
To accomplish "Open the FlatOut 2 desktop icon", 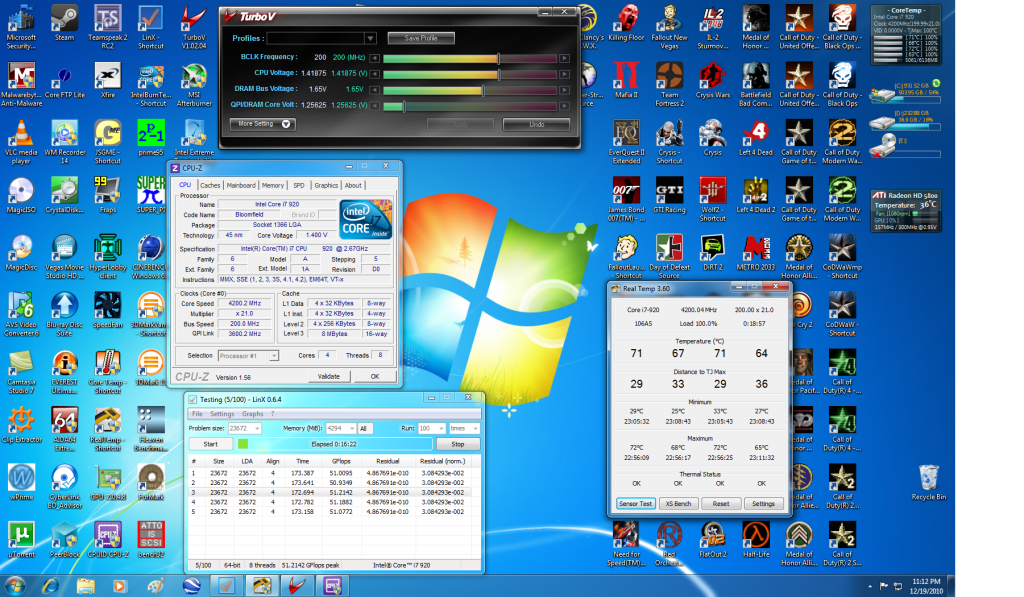I will click(x=712, y=540).
